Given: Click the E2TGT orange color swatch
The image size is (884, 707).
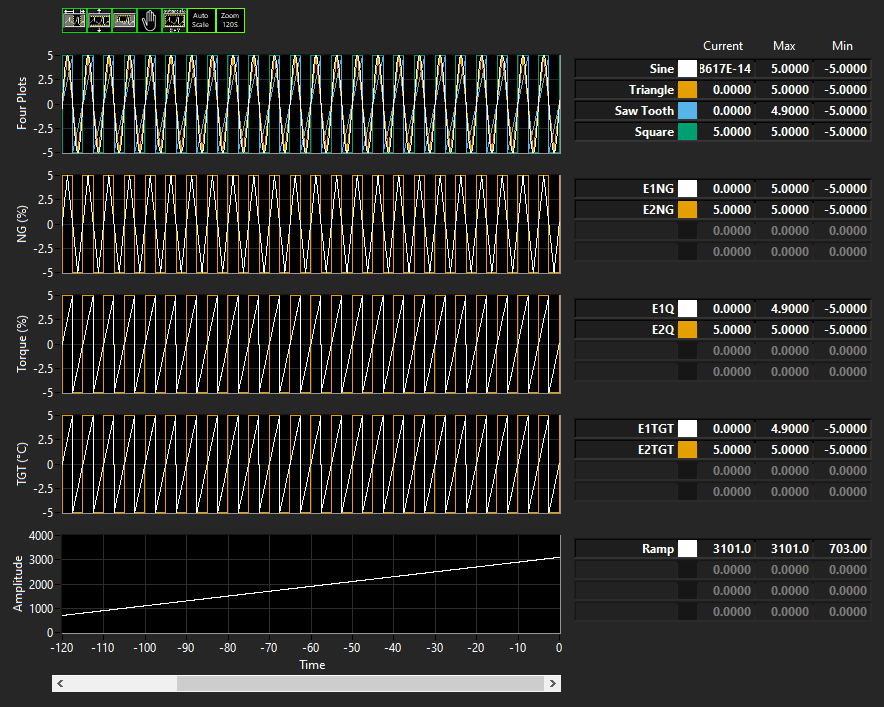Looking at the screenshot, I should [x=687, y=449].
